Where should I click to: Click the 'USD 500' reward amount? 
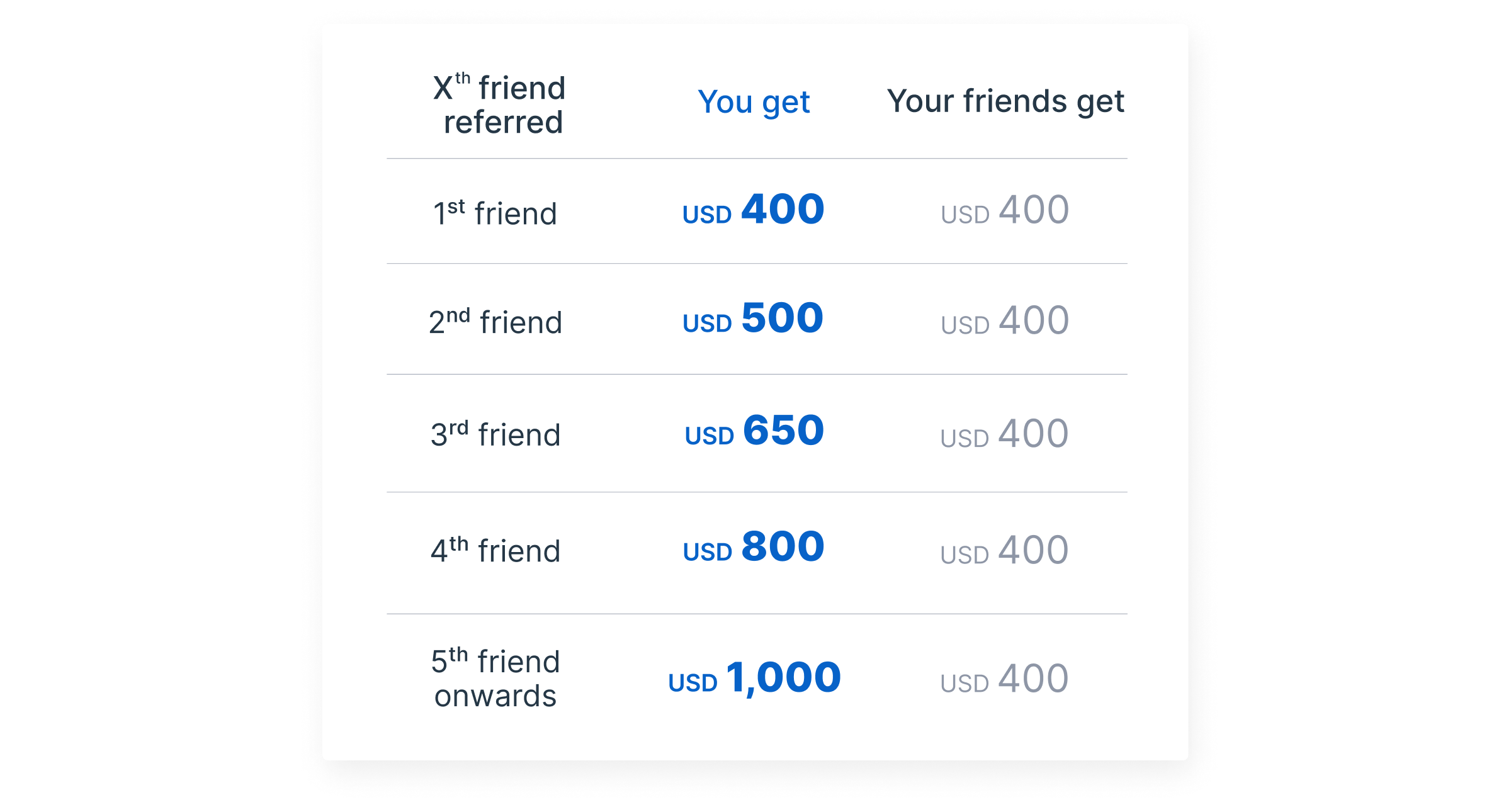[754, 318]
